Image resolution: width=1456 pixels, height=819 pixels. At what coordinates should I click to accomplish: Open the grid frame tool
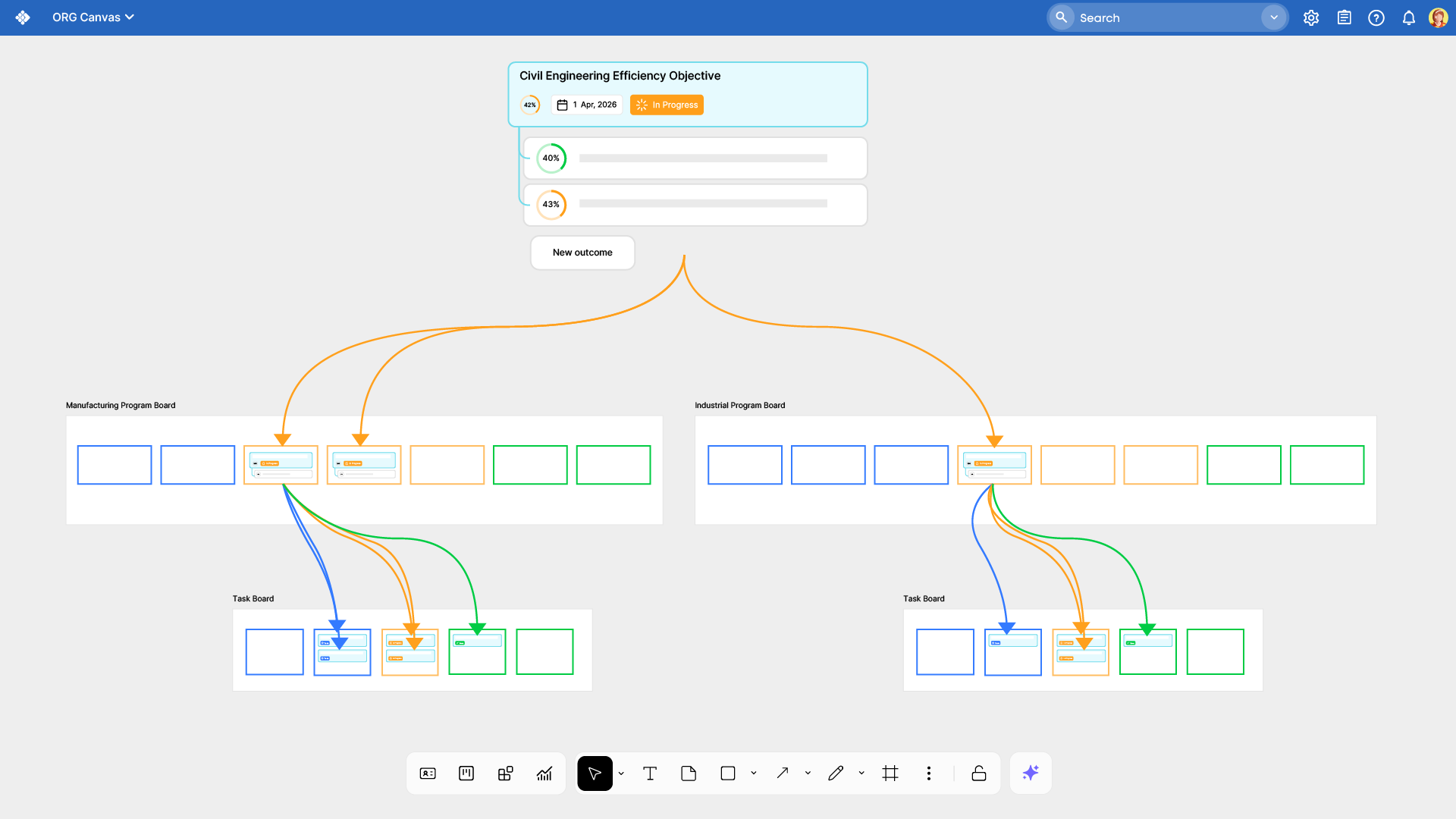coord(890,773)
